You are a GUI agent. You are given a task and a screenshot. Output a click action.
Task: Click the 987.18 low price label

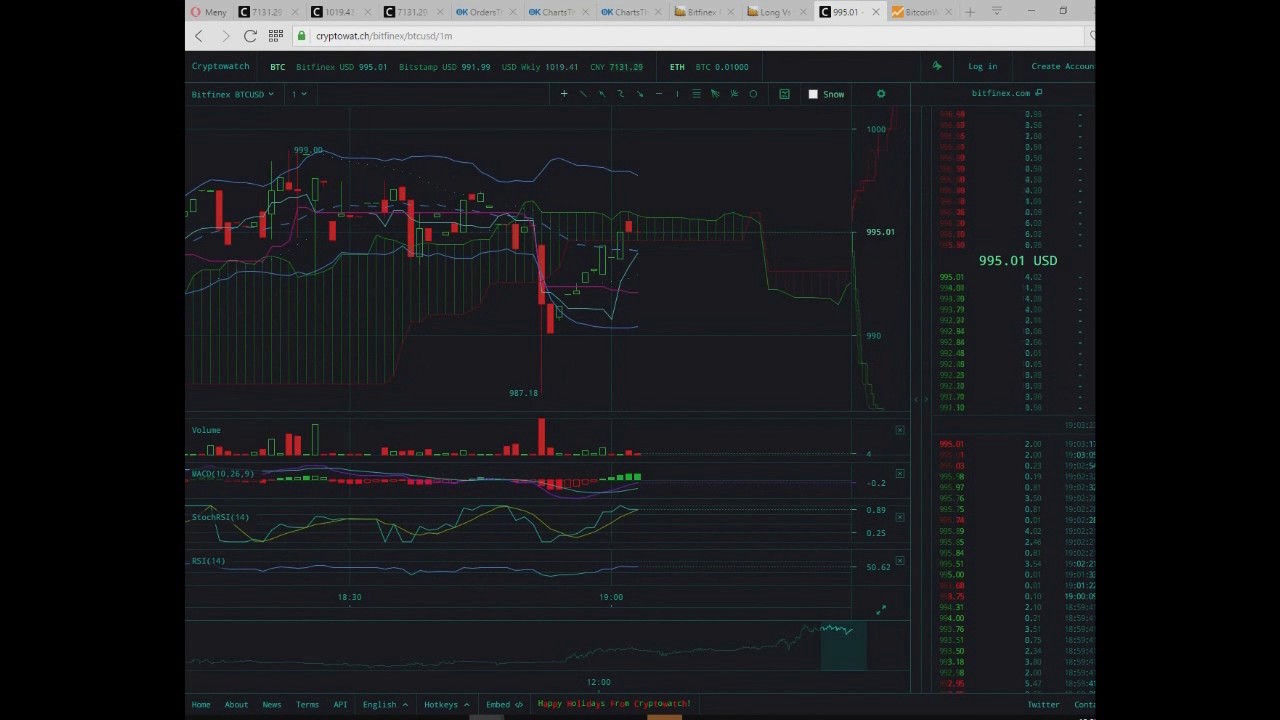coord(523,393)
